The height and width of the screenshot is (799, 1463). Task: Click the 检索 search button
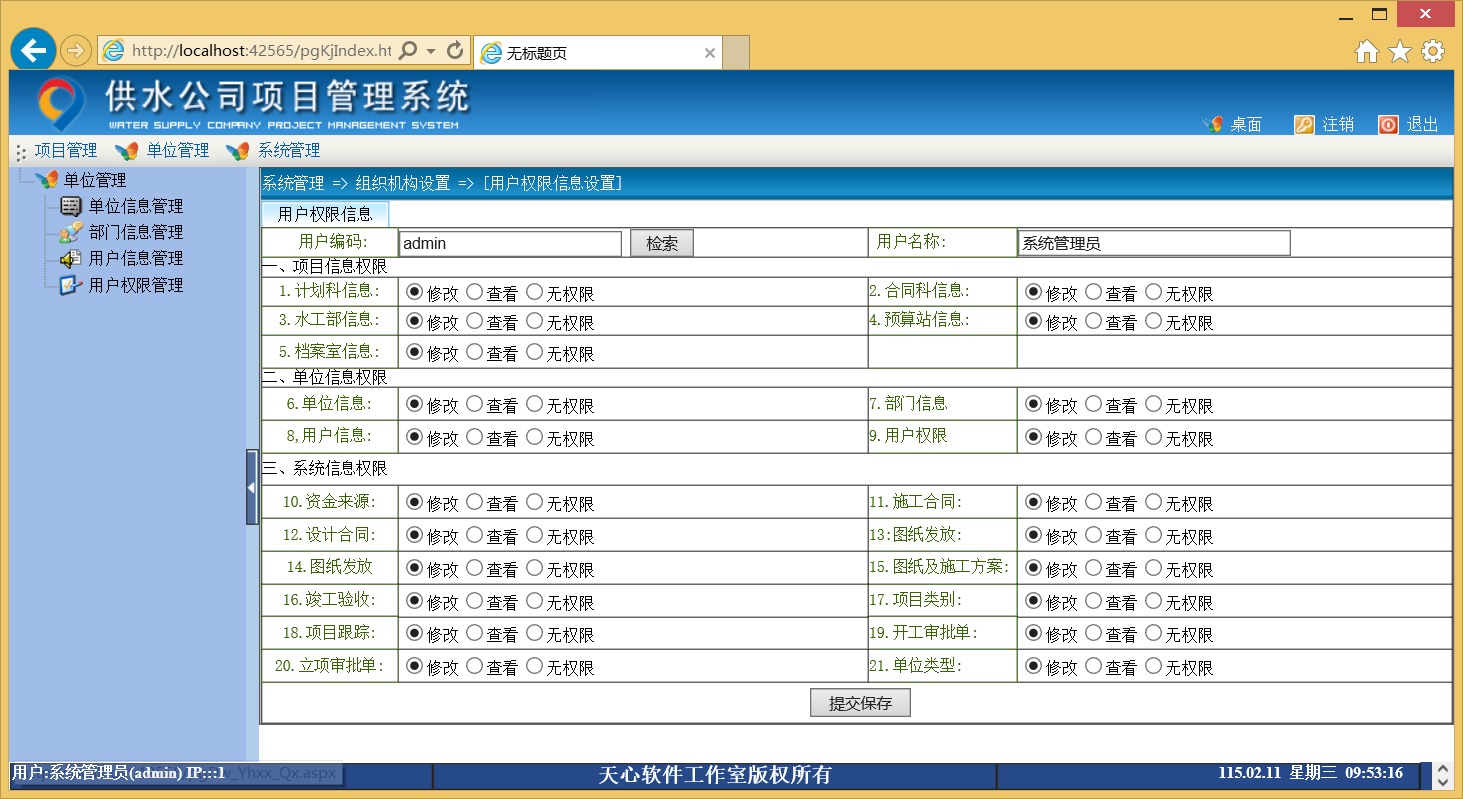click(x=662, y=243)
